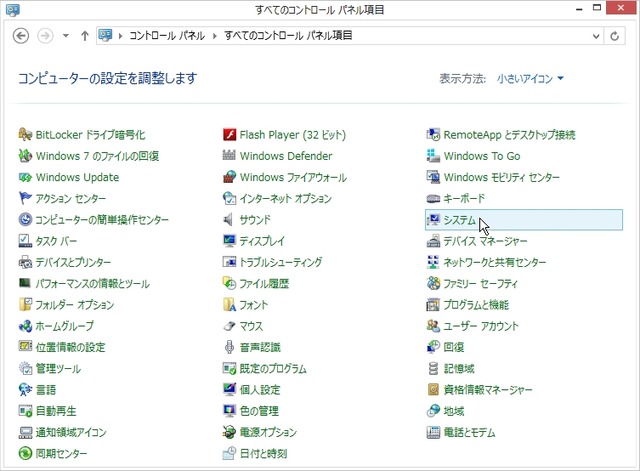This screenshot has height=471, width=640.
Task: Click すべてのコントロール パネル項目 breadcrumb segment
Action: (288, 36)
